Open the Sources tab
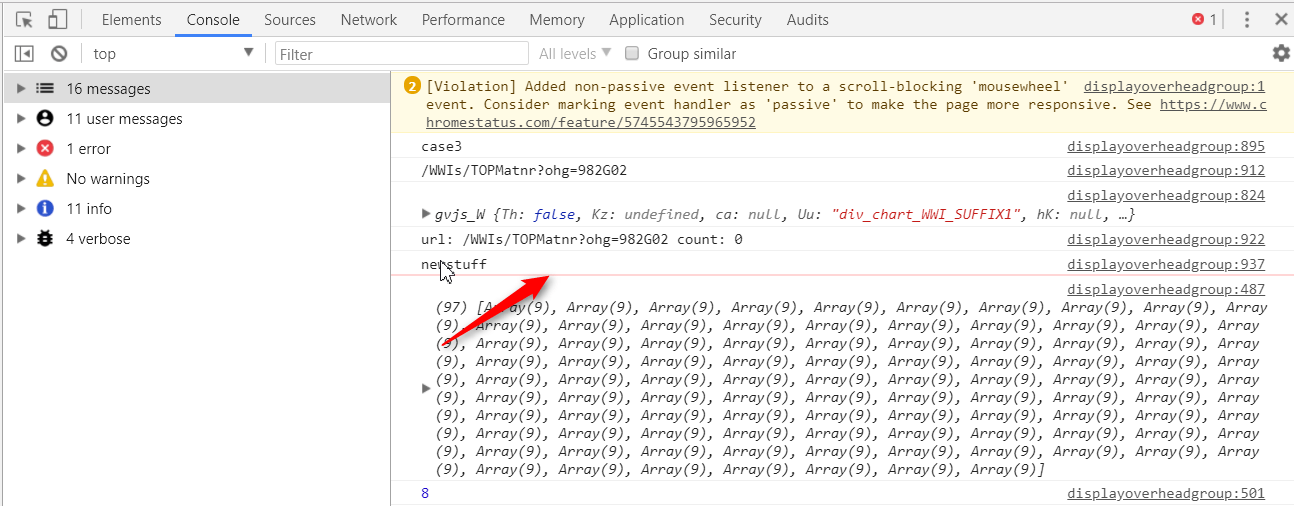1294x506 pixels. 290,19
